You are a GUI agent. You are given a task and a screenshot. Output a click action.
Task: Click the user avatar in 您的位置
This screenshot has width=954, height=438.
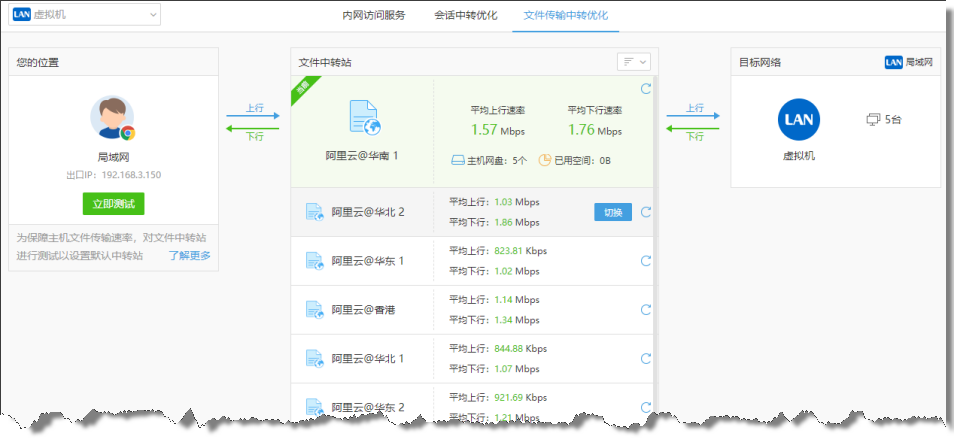(112, 118)
